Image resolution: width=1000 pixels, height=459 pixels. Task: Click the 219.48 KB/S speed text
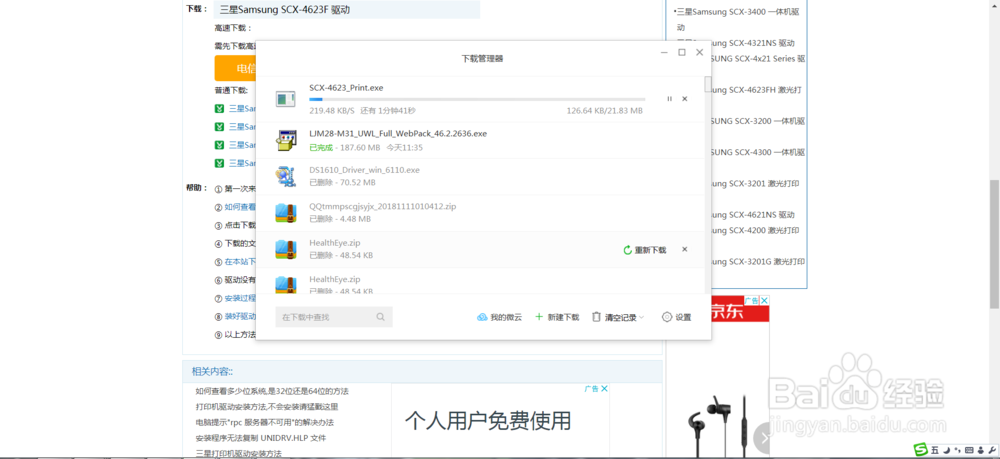point(332,111)
